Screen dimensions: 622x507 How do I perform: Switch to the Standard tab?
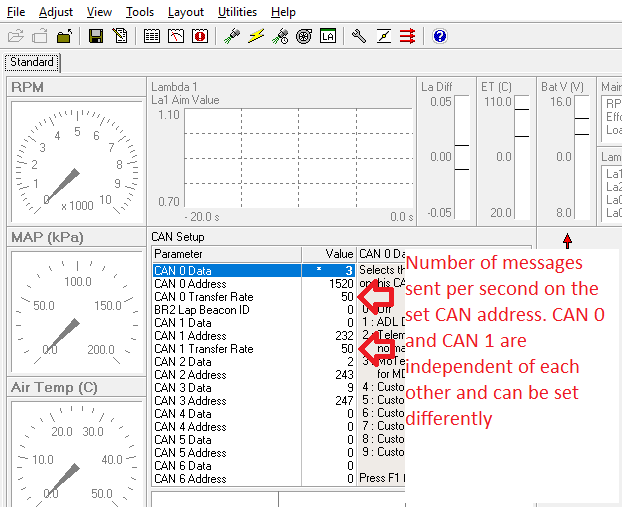coord(32,62)
